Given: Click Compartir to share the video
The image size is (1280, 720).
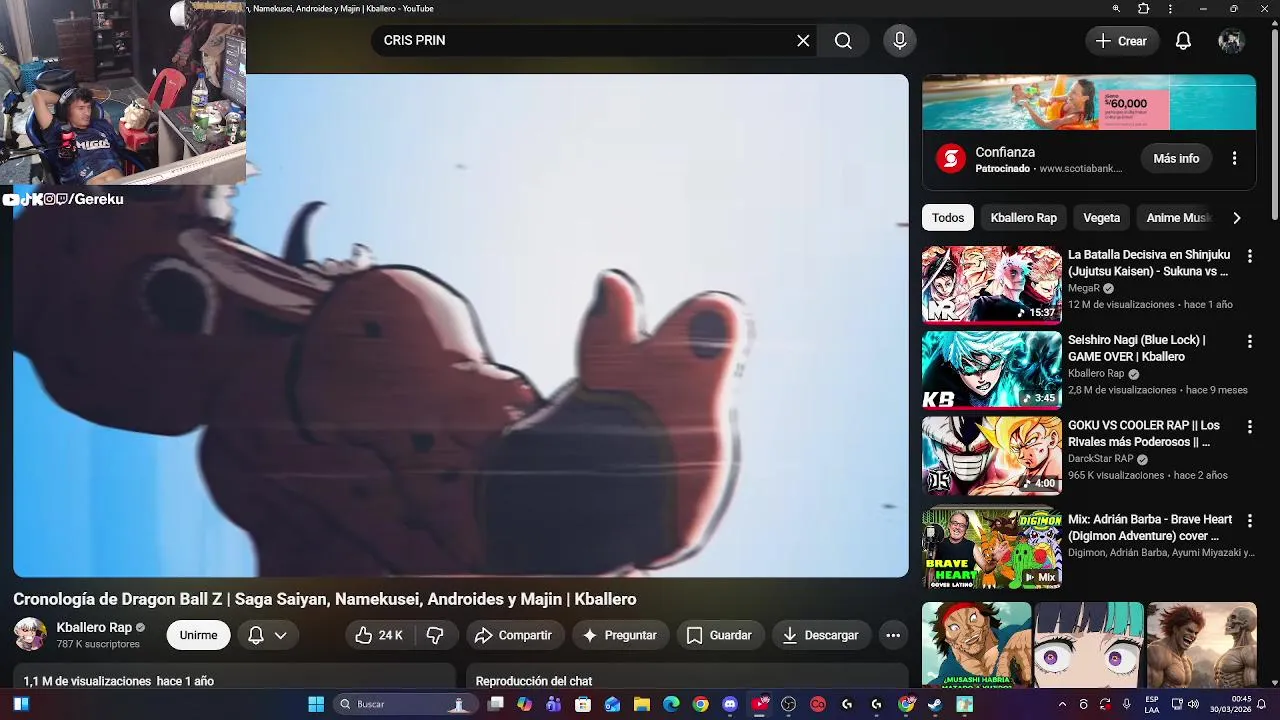Looking at the screenshot, I should tap(513, 635).
